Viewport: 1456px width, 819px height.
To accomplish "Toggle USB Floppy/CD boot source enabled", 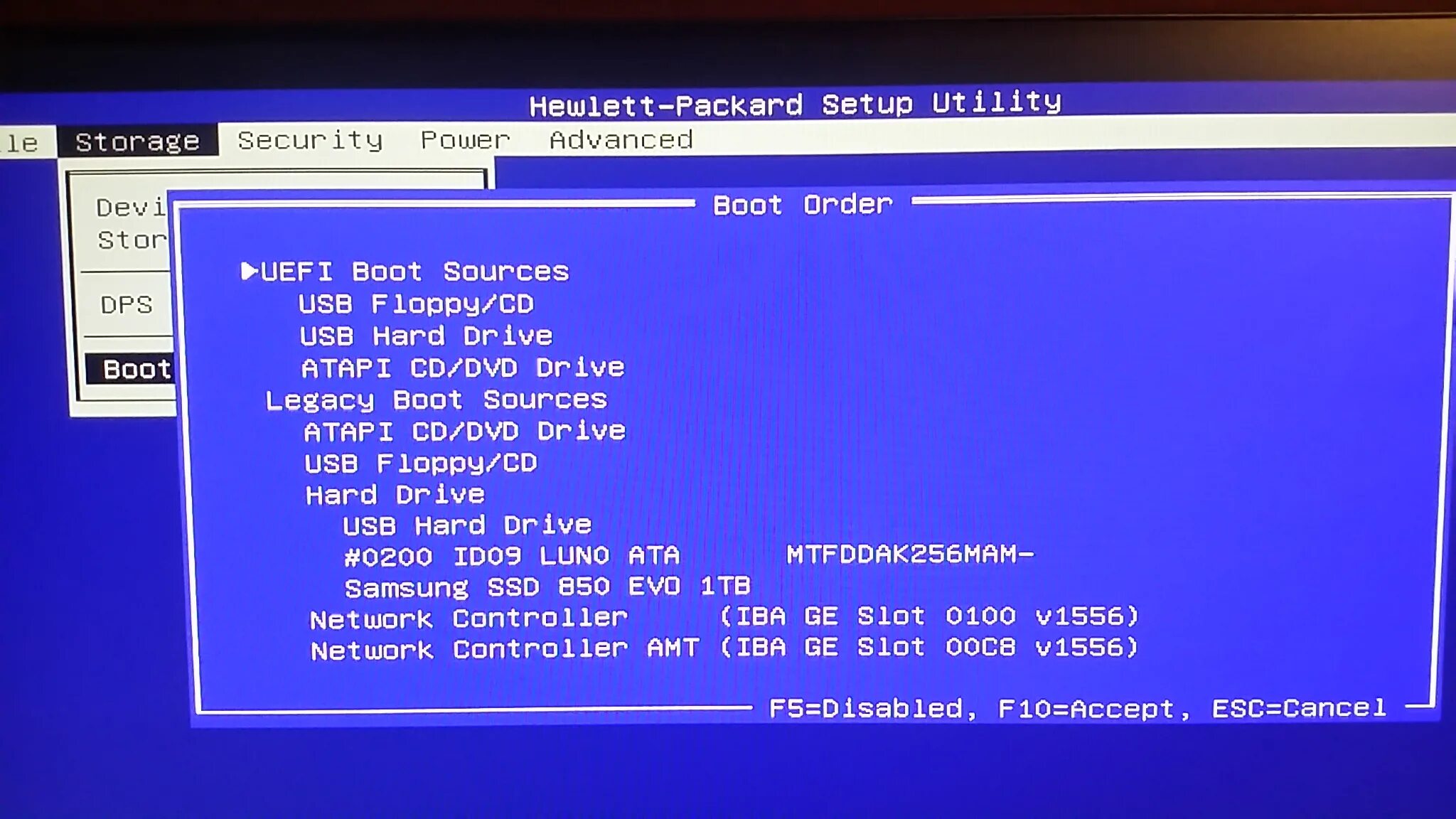I will 416,304.
